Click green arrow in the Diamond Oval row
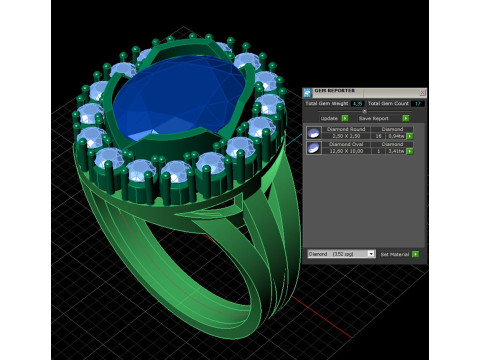This screenshot has width=480, height=360. 410,151
